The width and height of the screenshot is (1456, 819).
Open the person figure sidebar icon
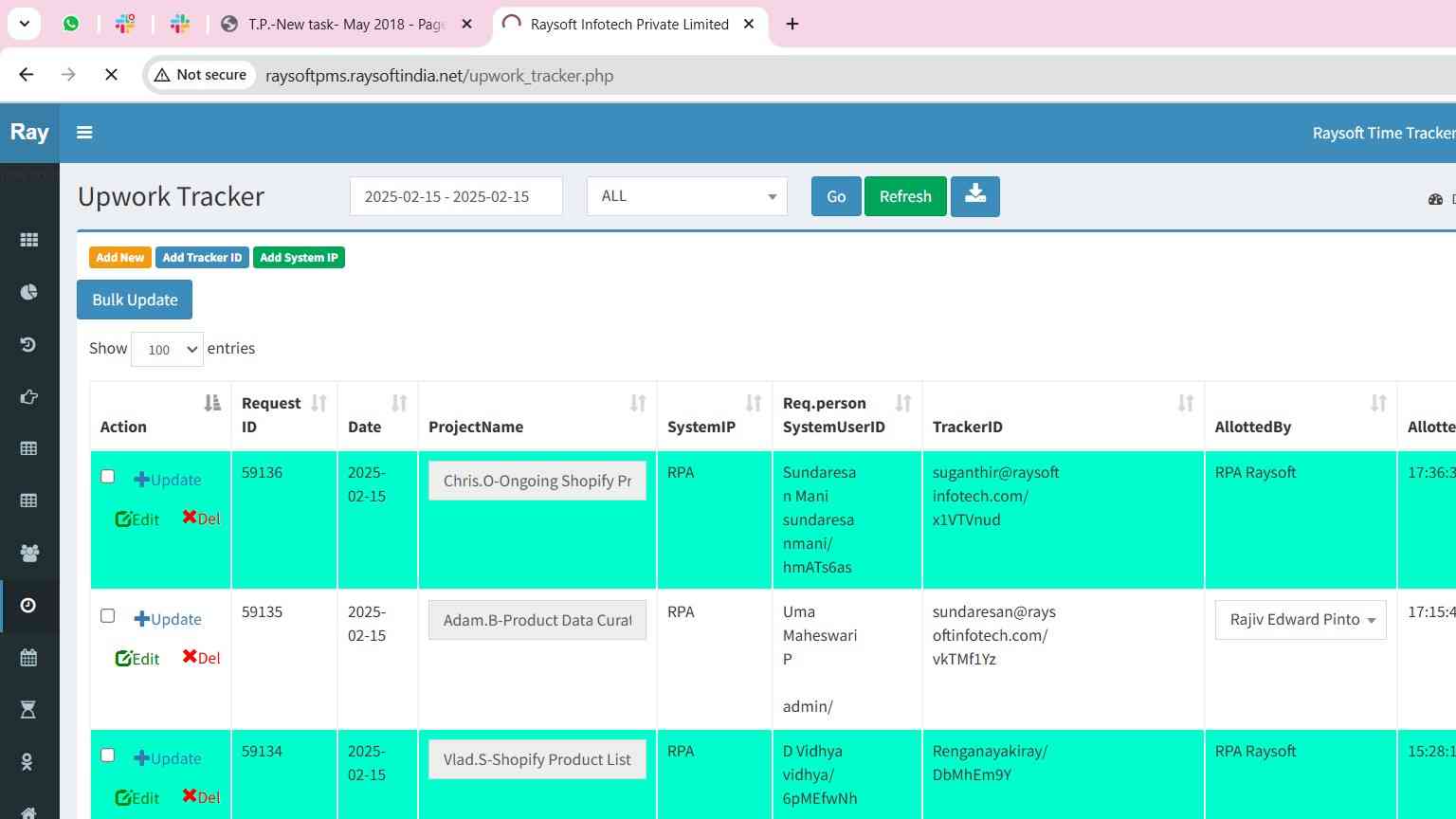pyautogui.click(x=27, y=761)
